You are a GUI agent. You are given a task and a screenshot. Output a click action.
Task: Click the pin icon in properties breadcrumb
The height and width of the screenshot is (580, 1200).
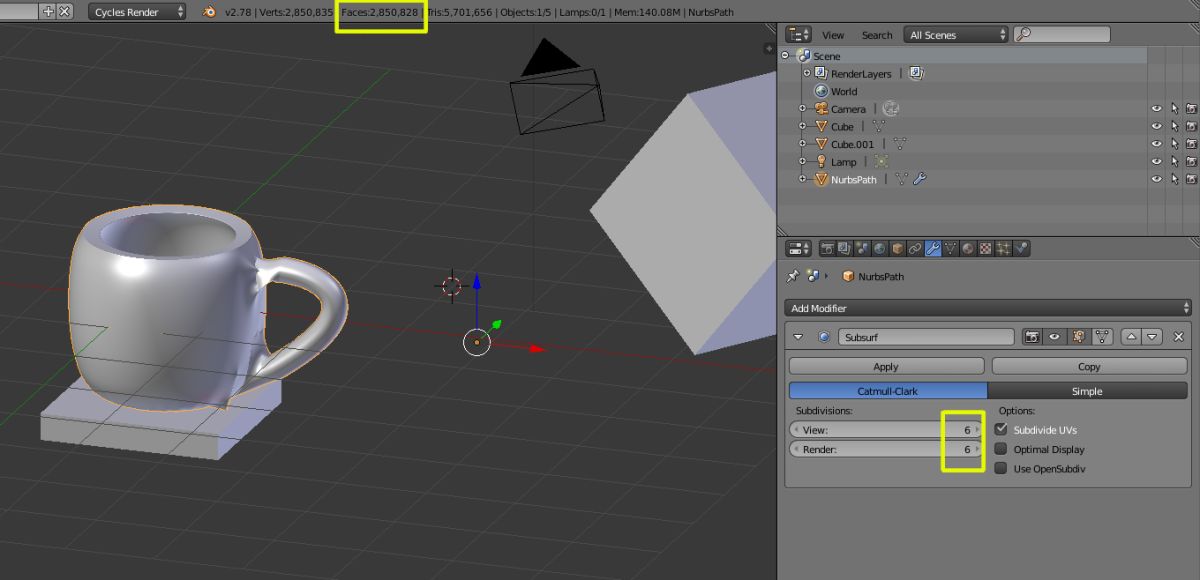792,276
